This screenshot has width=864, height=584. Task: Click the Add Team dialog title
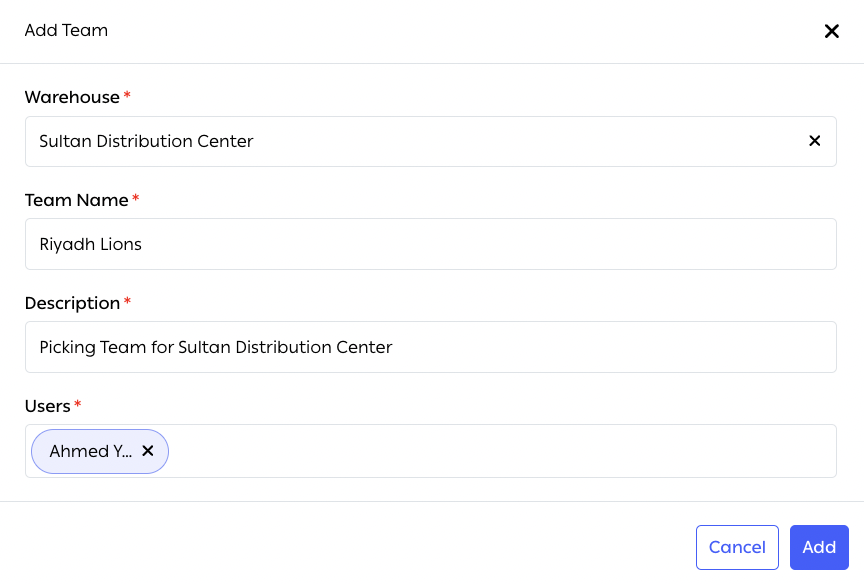click(66, 31)
